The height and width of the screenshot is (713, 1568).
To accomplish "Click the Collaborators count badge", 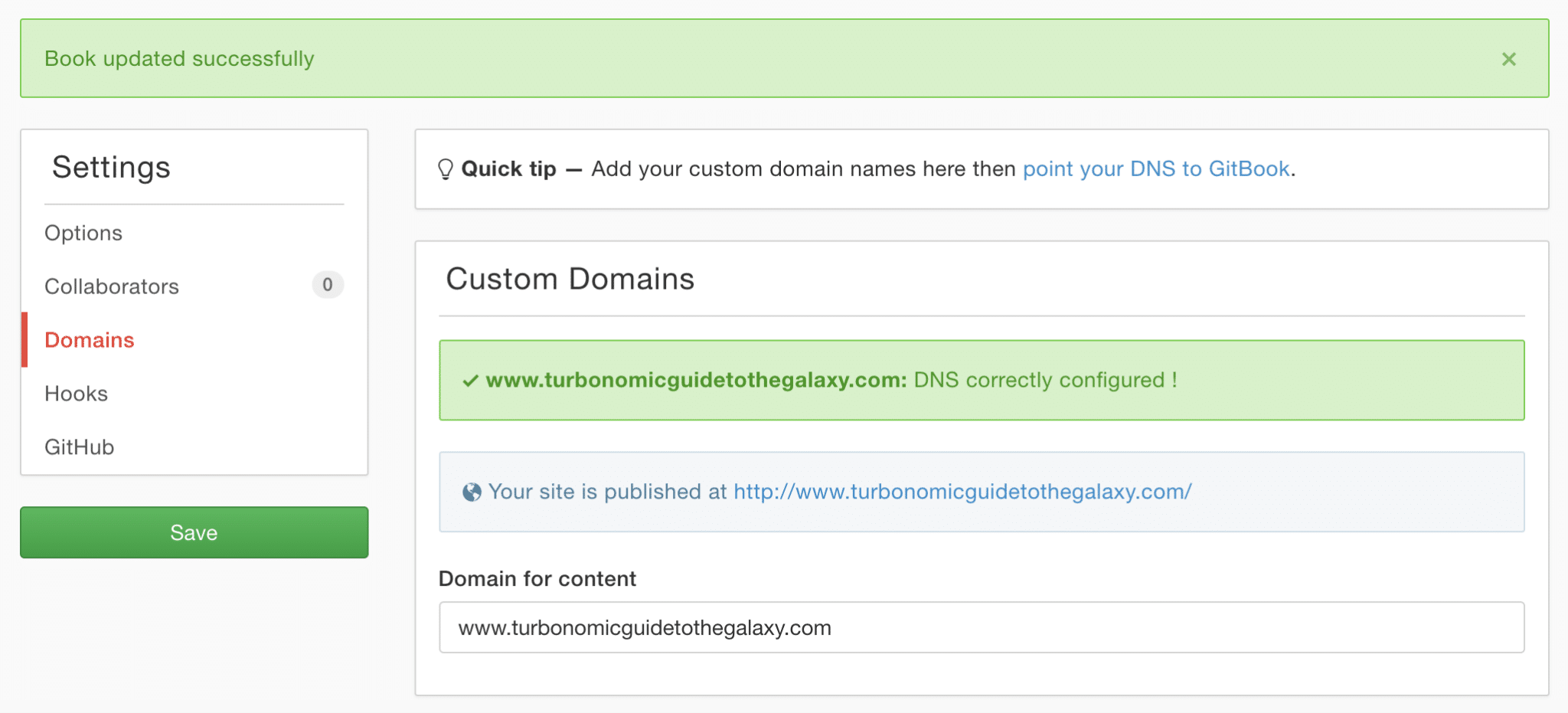I will coord(327,285).
